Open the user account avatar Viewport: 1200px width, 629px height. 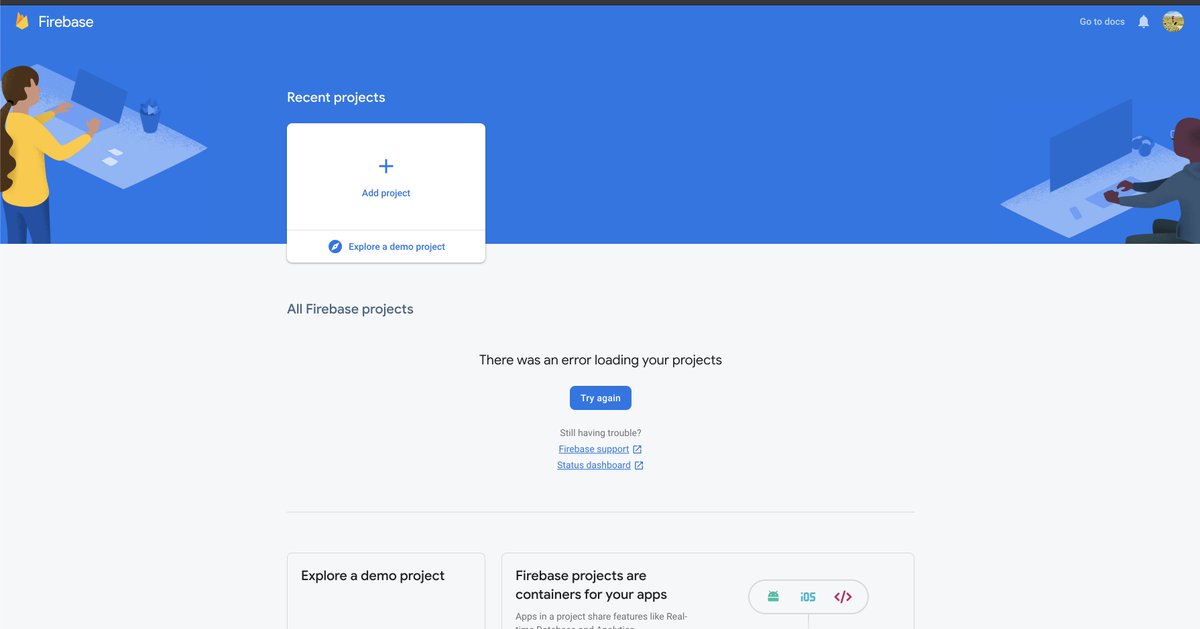[1173, 21]
